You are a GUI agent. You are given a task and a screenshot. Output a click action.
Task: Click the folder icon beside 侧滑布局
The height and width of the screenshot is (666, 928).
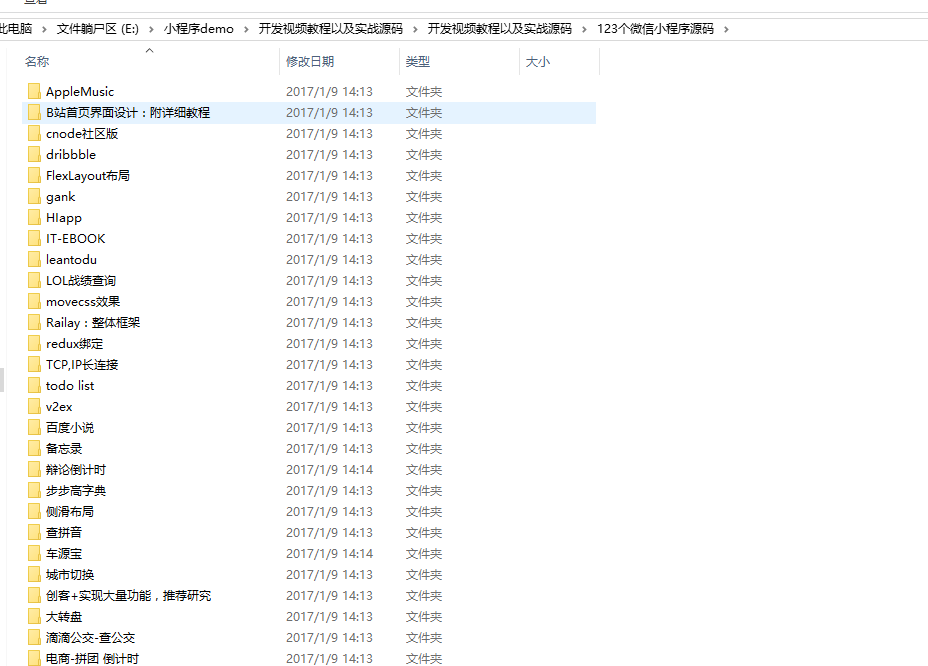point(34,511)
